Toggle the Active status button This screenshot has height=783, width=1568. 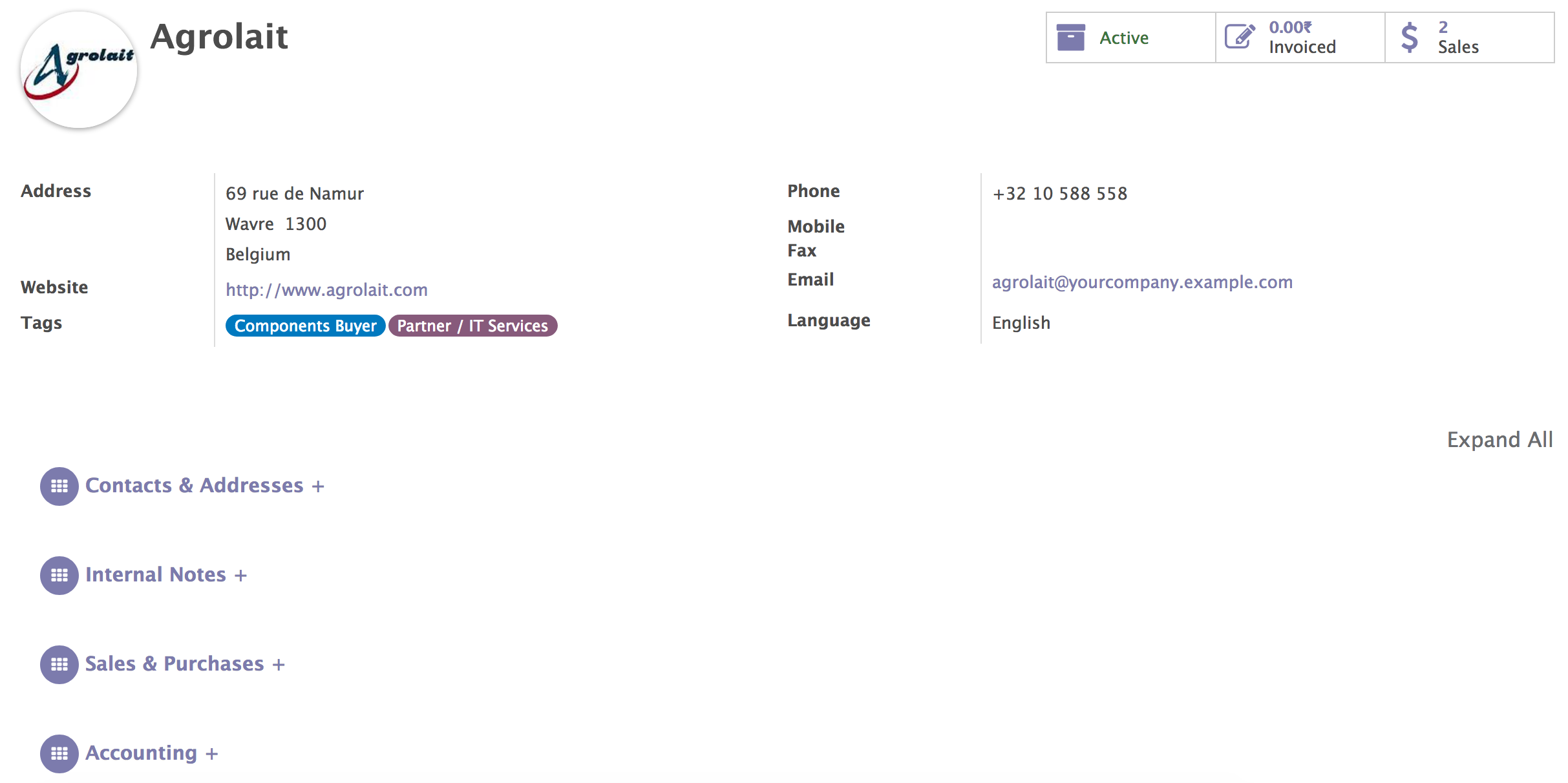click(1125, 38)
